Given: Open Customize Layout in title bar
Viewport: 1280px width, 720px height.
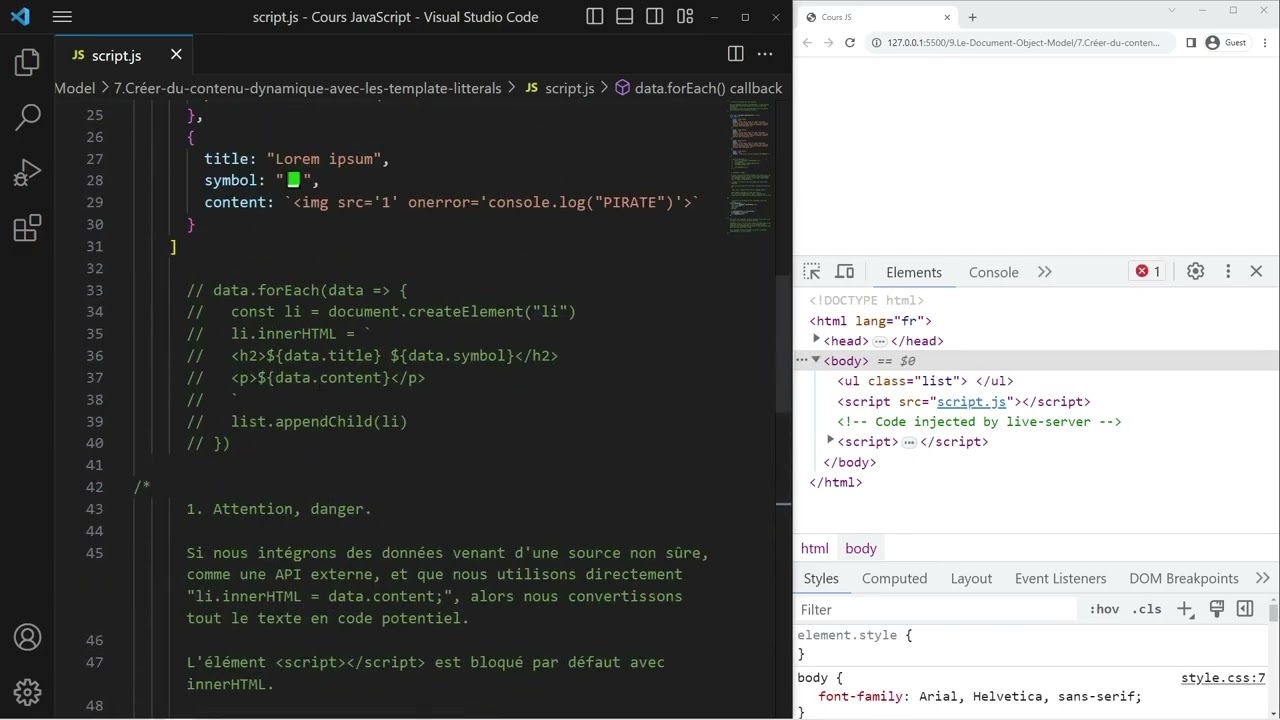Looking at the screenshot, I should pos(685,17).
